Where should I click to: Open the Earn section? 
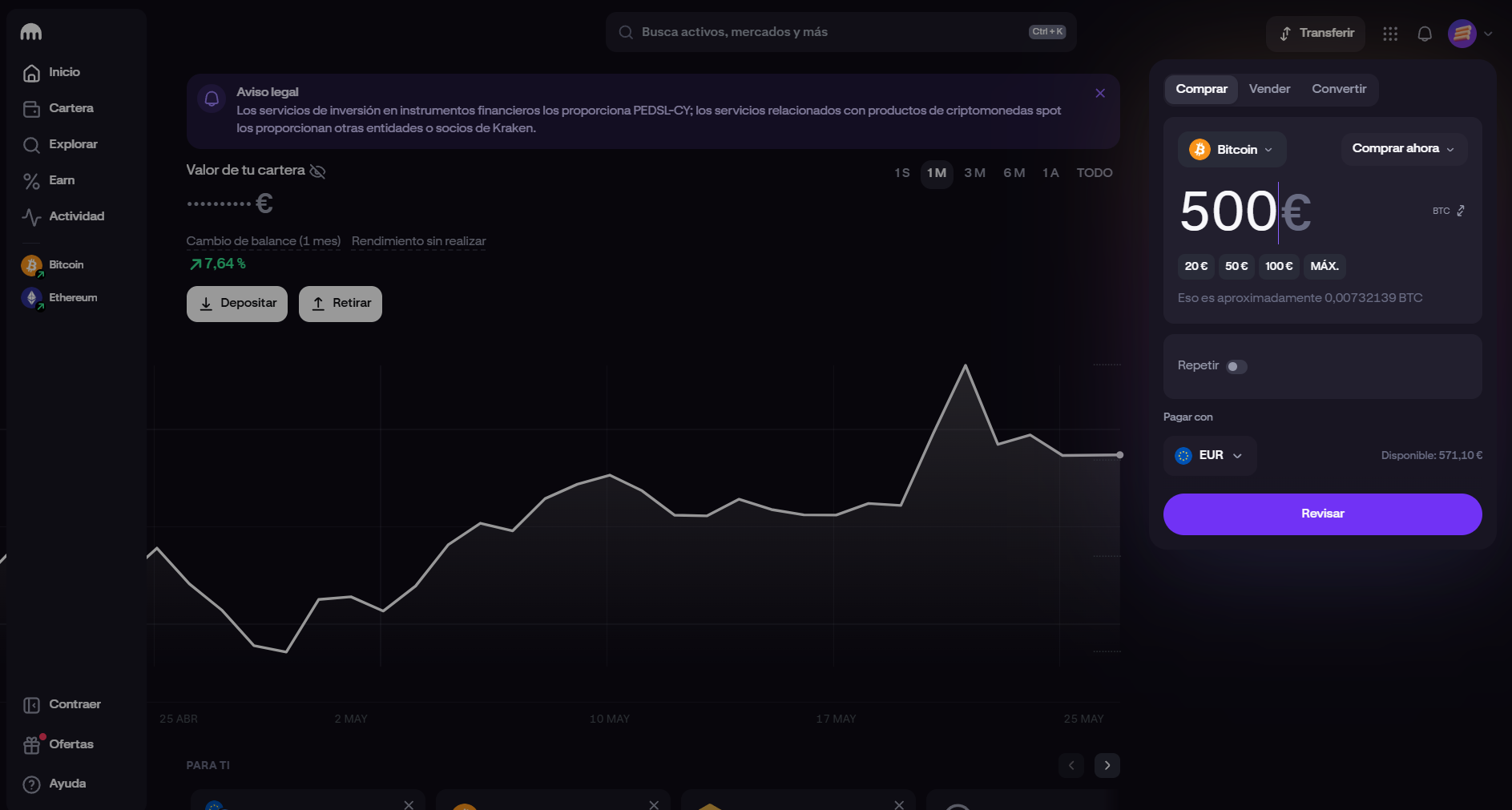click(49, 180)
